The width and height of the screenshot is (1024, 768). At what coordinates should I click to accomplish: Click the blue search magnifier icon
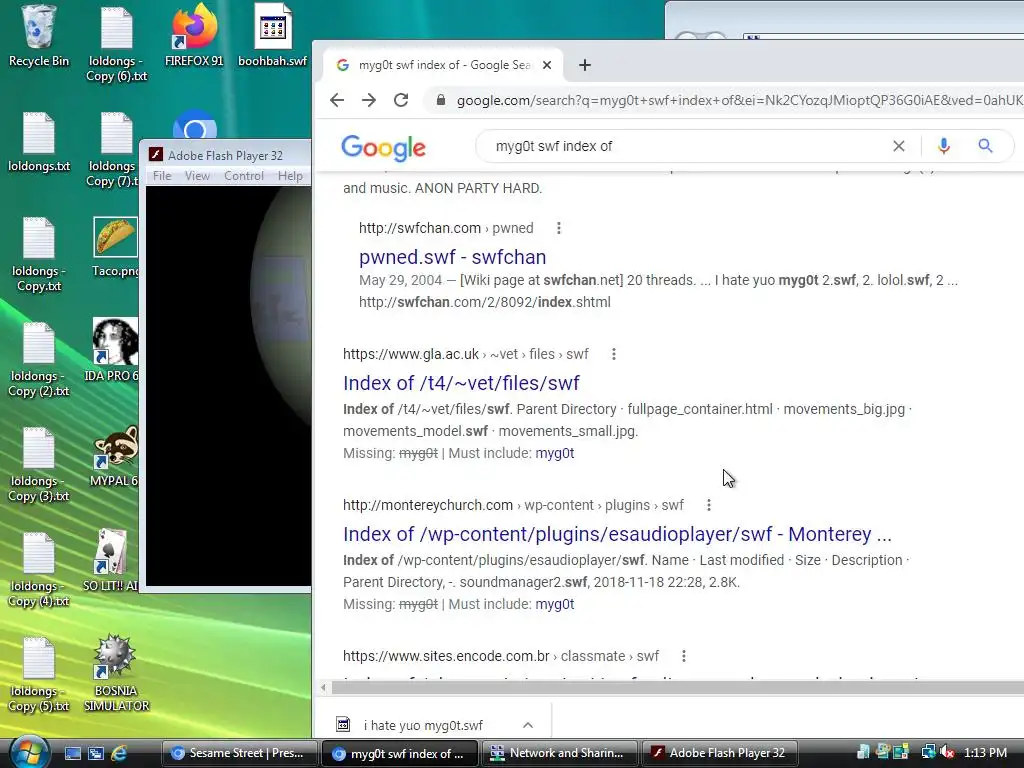pos(985,146)
